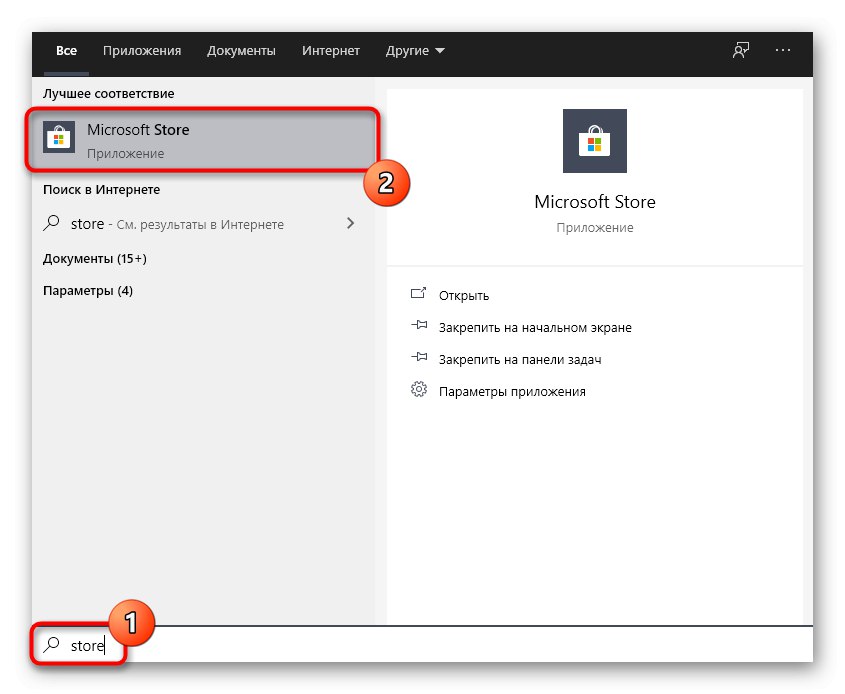Expand the Другие dropdown

click(414, 51)
